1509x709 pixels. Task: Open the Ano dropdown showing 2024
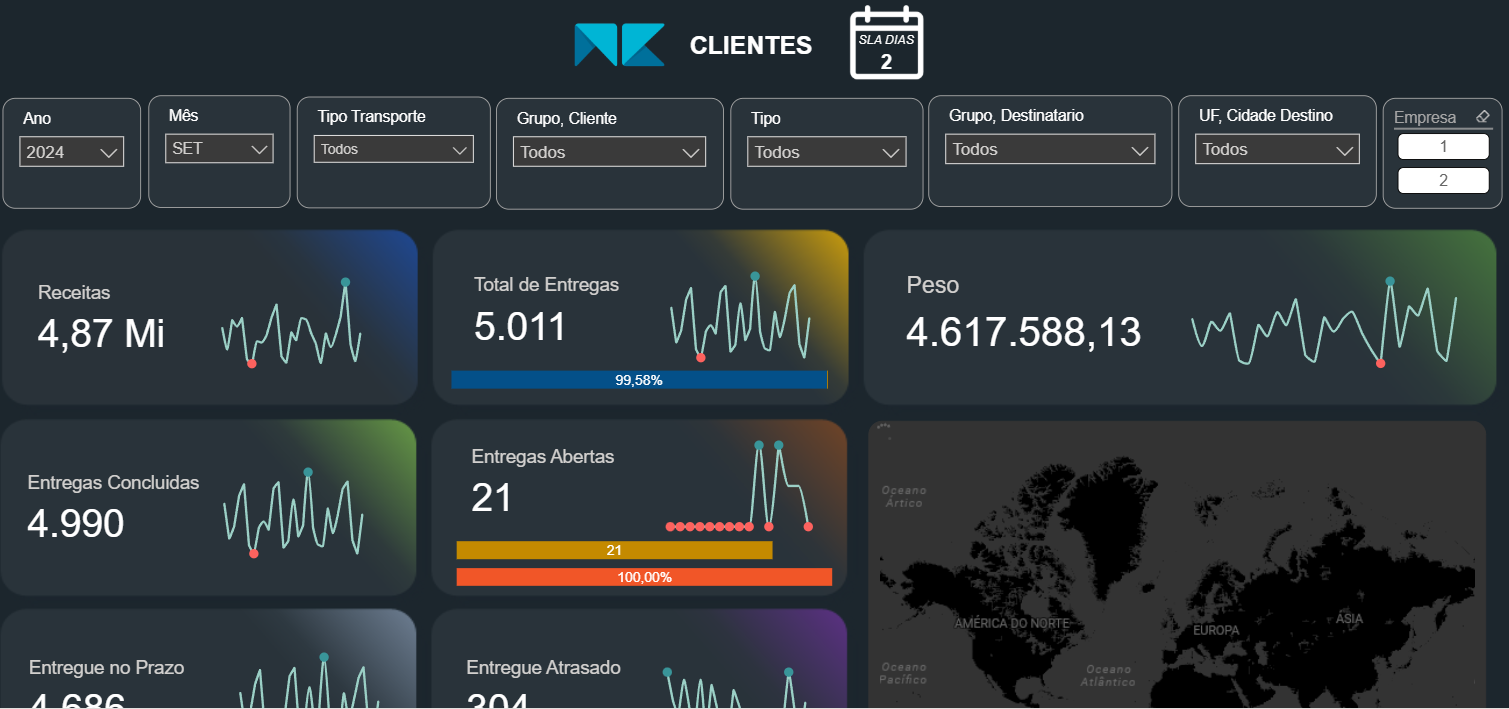(71, 152)
